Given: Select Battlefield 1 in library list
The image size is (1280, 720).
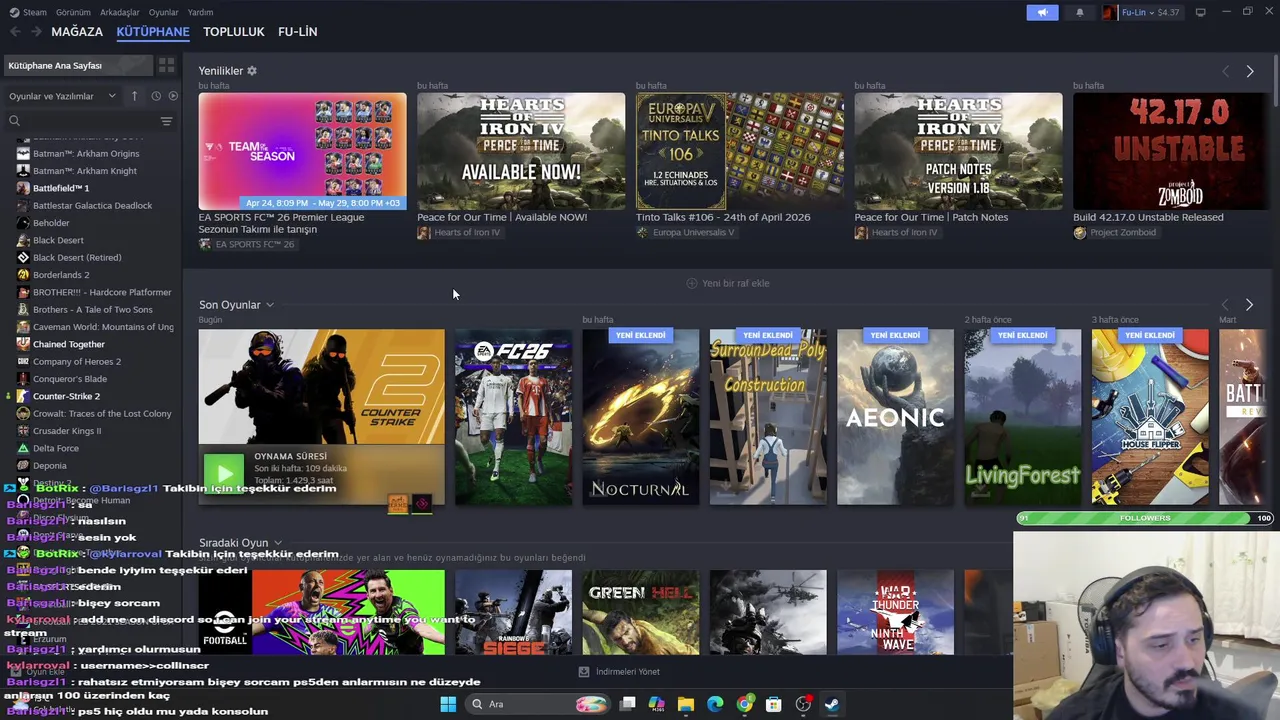Looking at the screenshot, I should tap(61, 188).
